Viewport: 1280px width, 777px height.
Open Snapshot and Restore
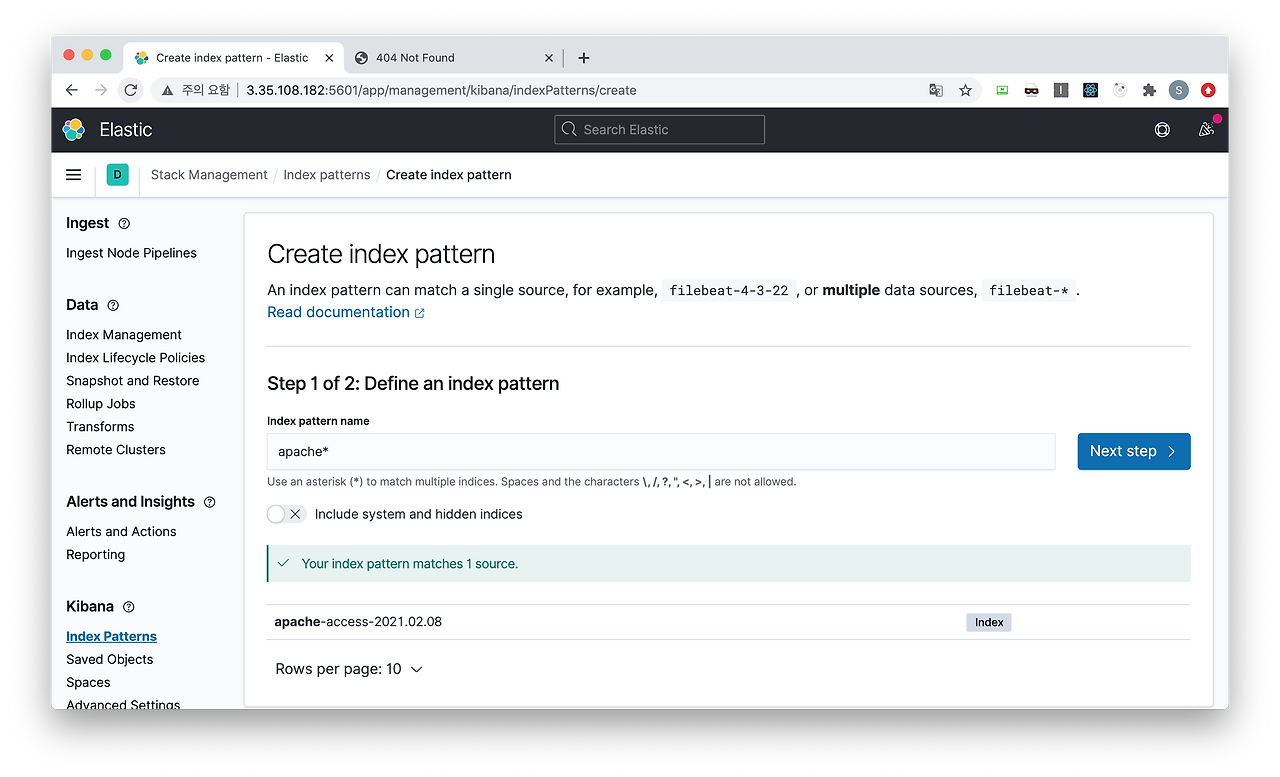tap(132, 381)
